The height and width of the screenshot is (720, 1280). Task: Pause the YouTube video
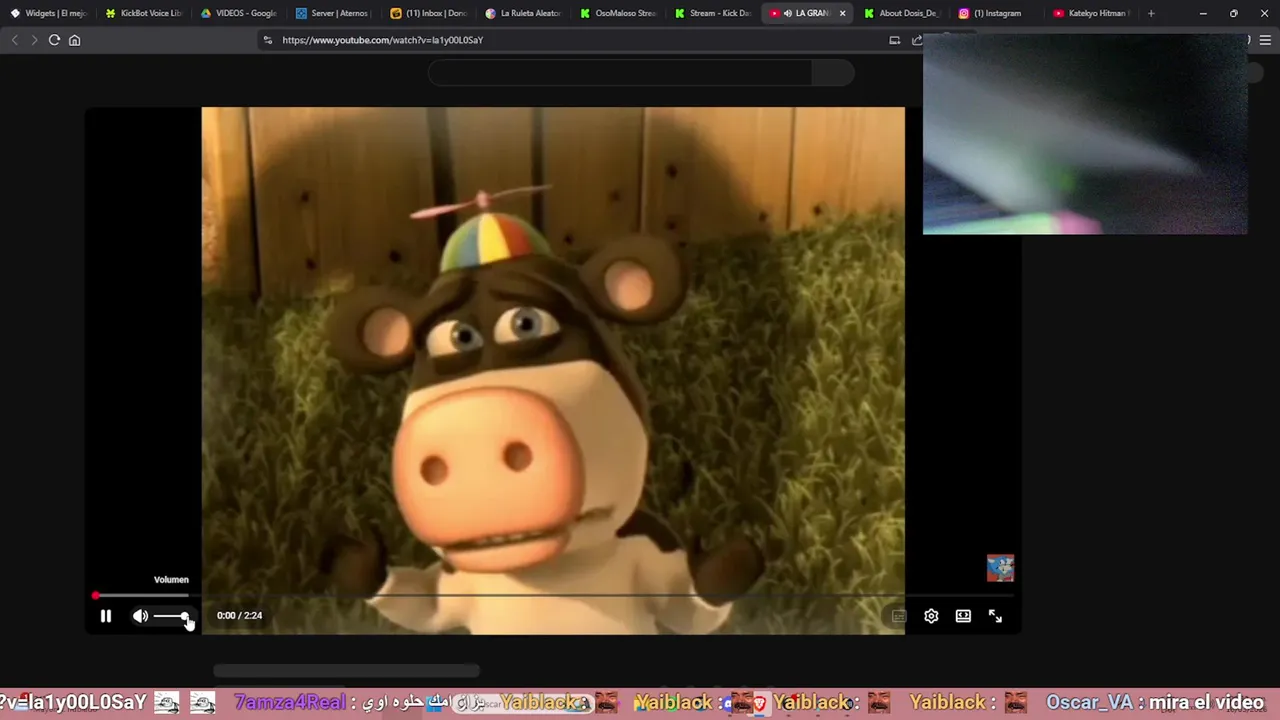tap(106, 616)
